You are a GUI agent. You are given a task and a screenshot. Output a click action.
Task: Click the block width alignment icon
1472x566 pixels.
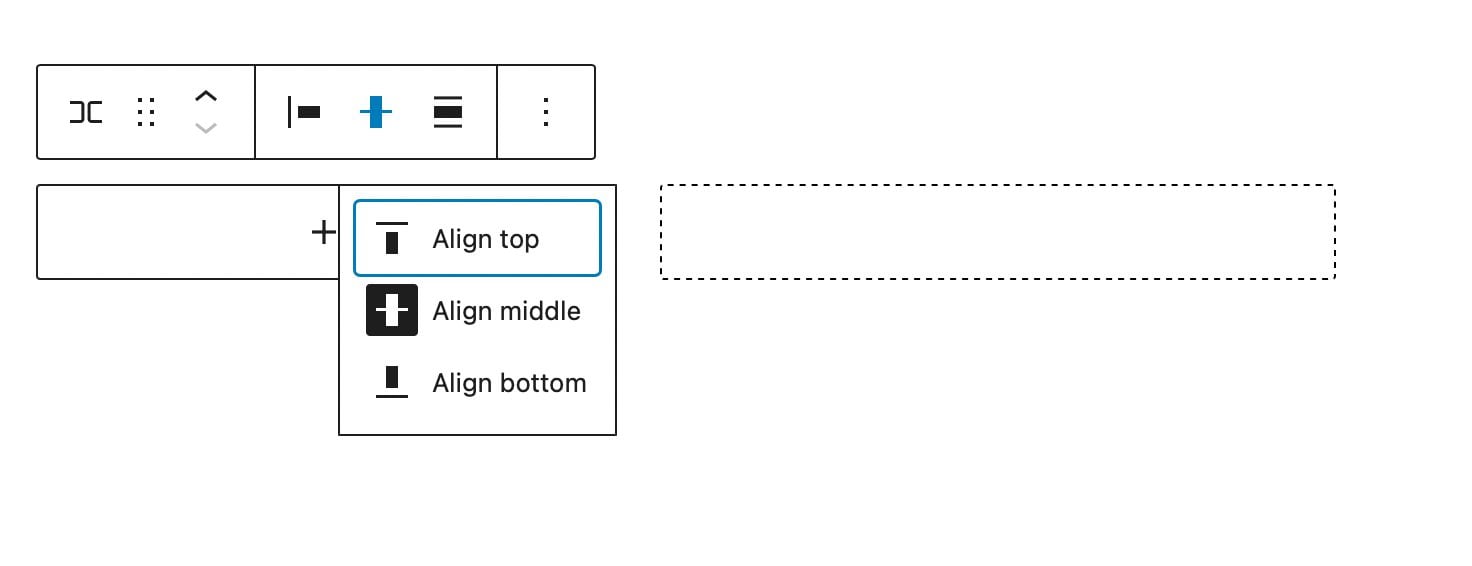(x=448, y=112)
